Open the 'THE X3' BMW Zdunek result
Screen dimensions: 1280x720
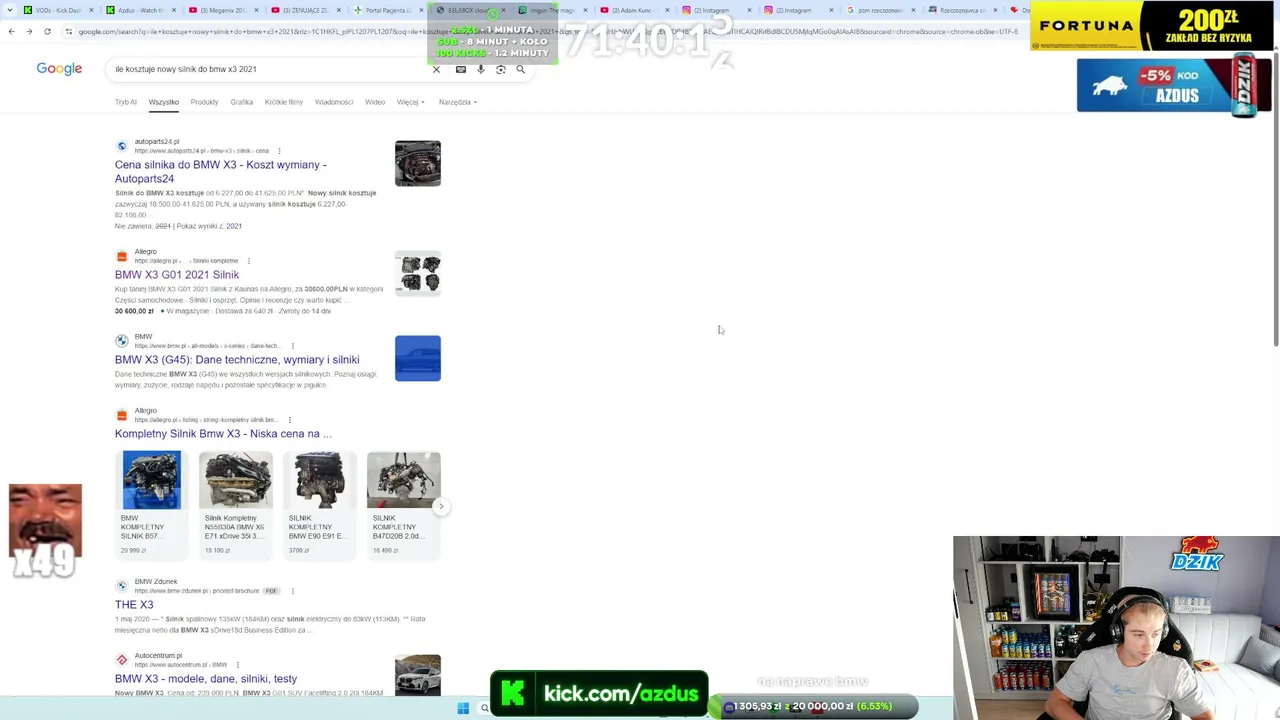(x=134, y=604)
